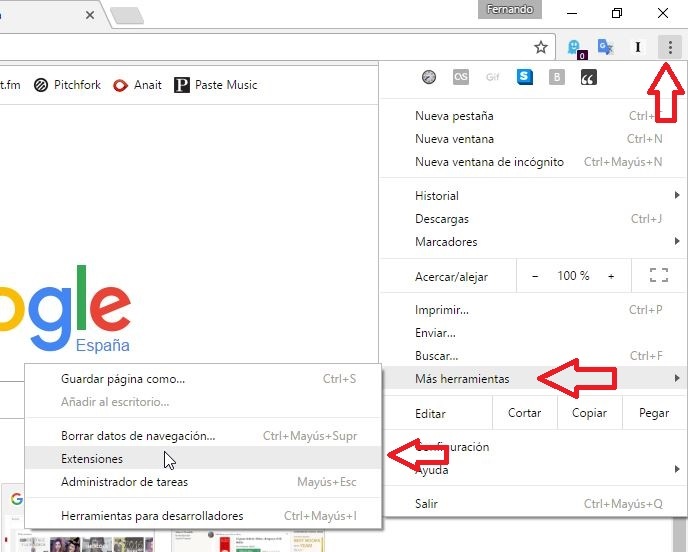The width and height of the screenshot is (688, 552).
Task: Open the Ghostery ghost extension
Action: 574,47
